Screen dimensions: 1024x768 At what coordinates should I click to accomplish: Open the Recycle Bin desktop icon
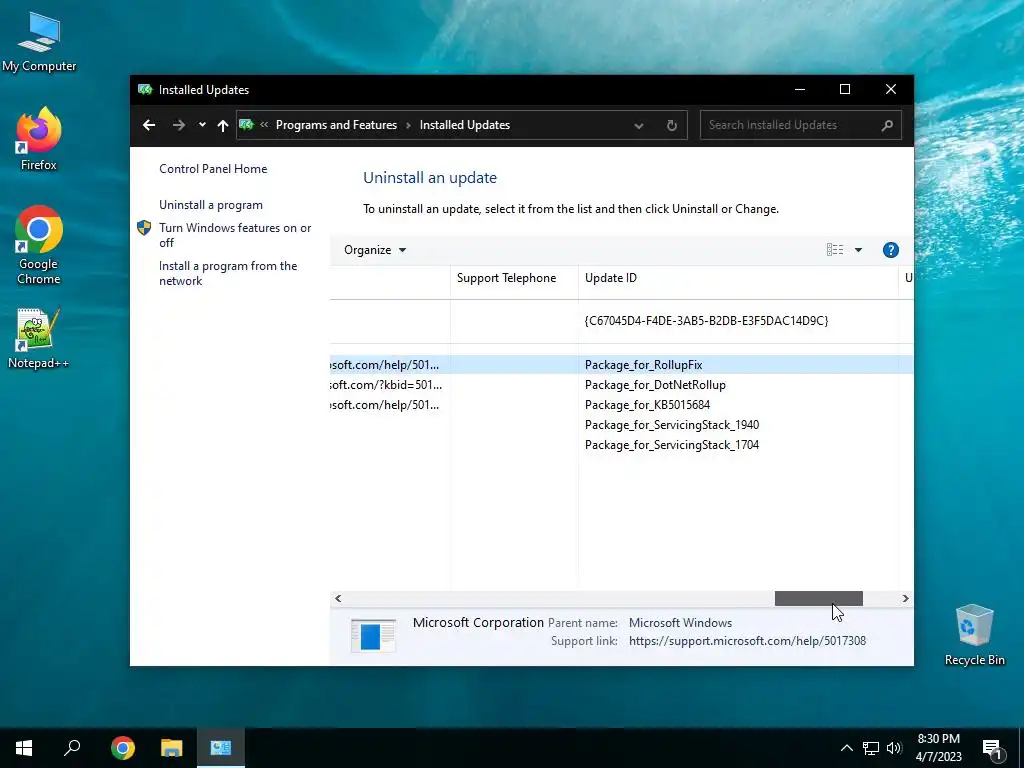(x=974, y=635)
